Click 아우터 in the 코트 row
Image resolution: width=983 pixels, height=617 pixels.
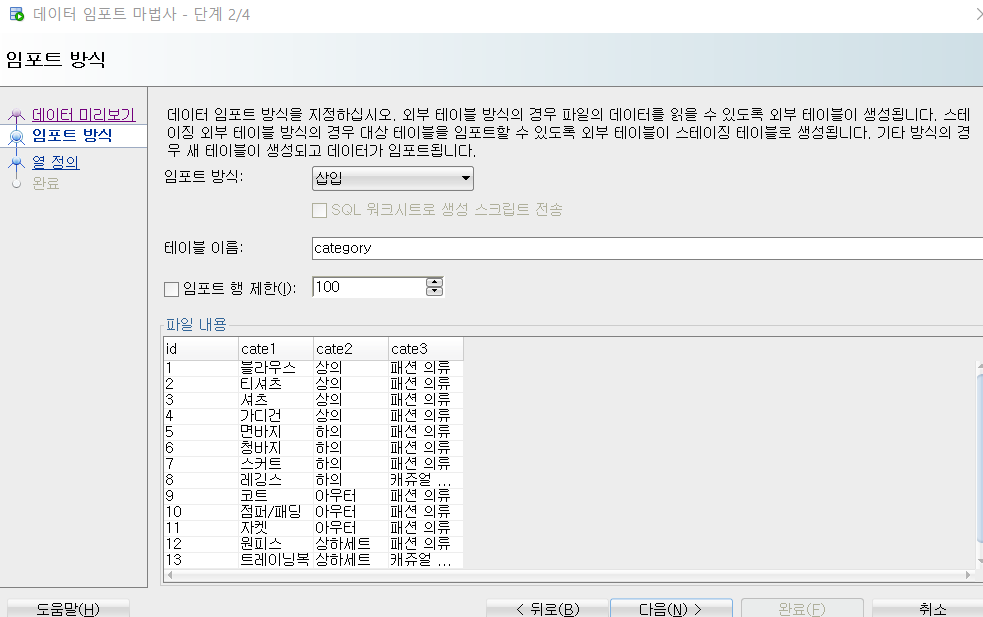click(350, 495)
